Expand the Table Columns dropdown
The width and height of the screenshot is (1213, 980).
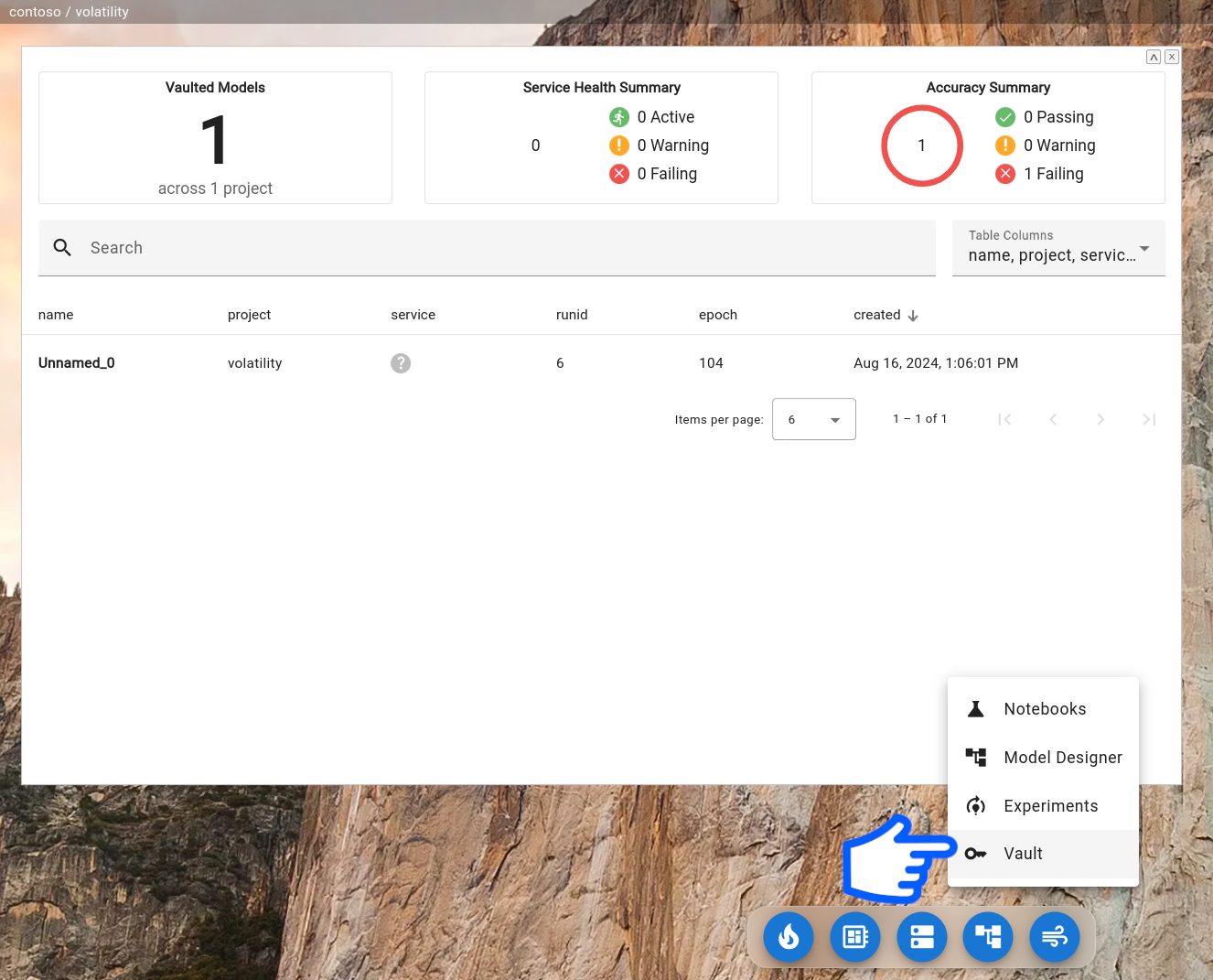1058,248
